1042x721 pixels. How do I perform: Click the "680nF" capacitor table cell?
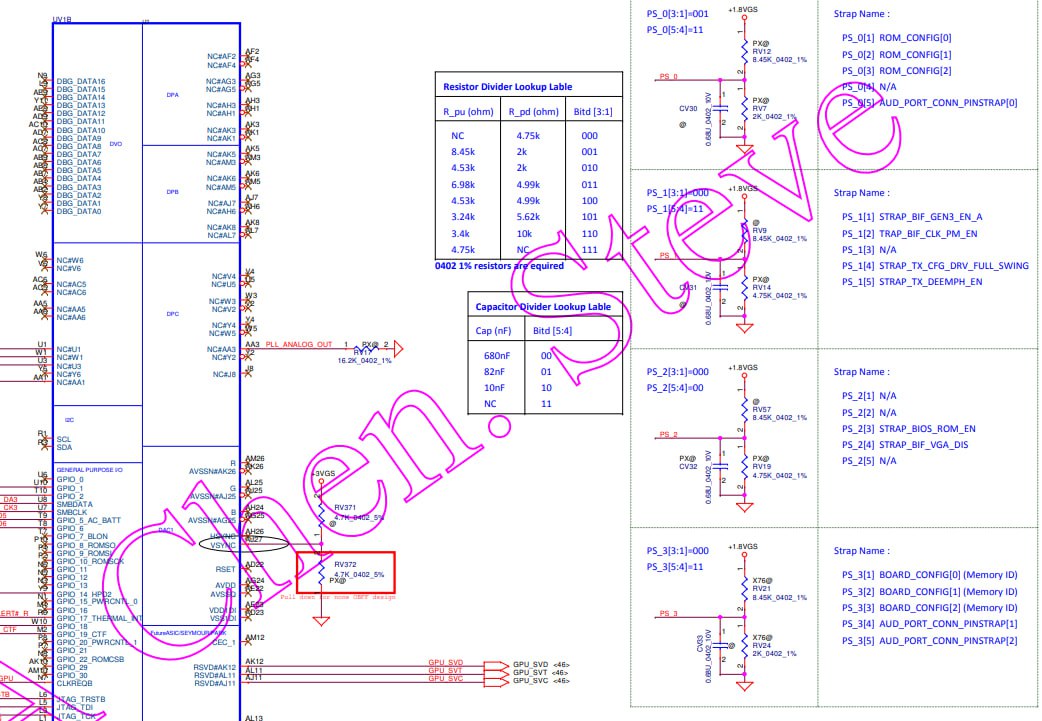(x=496, y=356)
